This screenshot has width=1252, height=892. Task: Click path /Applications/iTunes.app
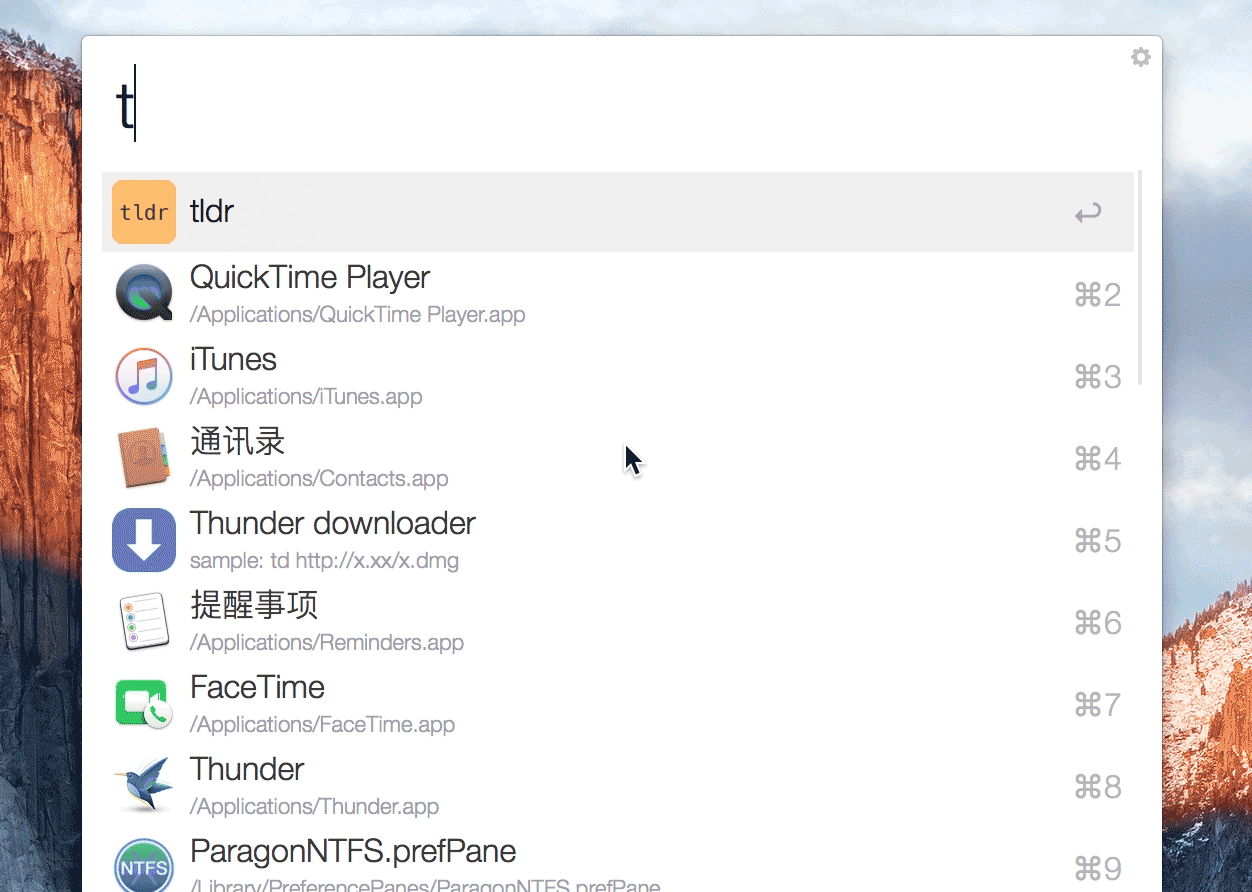pyautogui.click(x=306, y=396)
